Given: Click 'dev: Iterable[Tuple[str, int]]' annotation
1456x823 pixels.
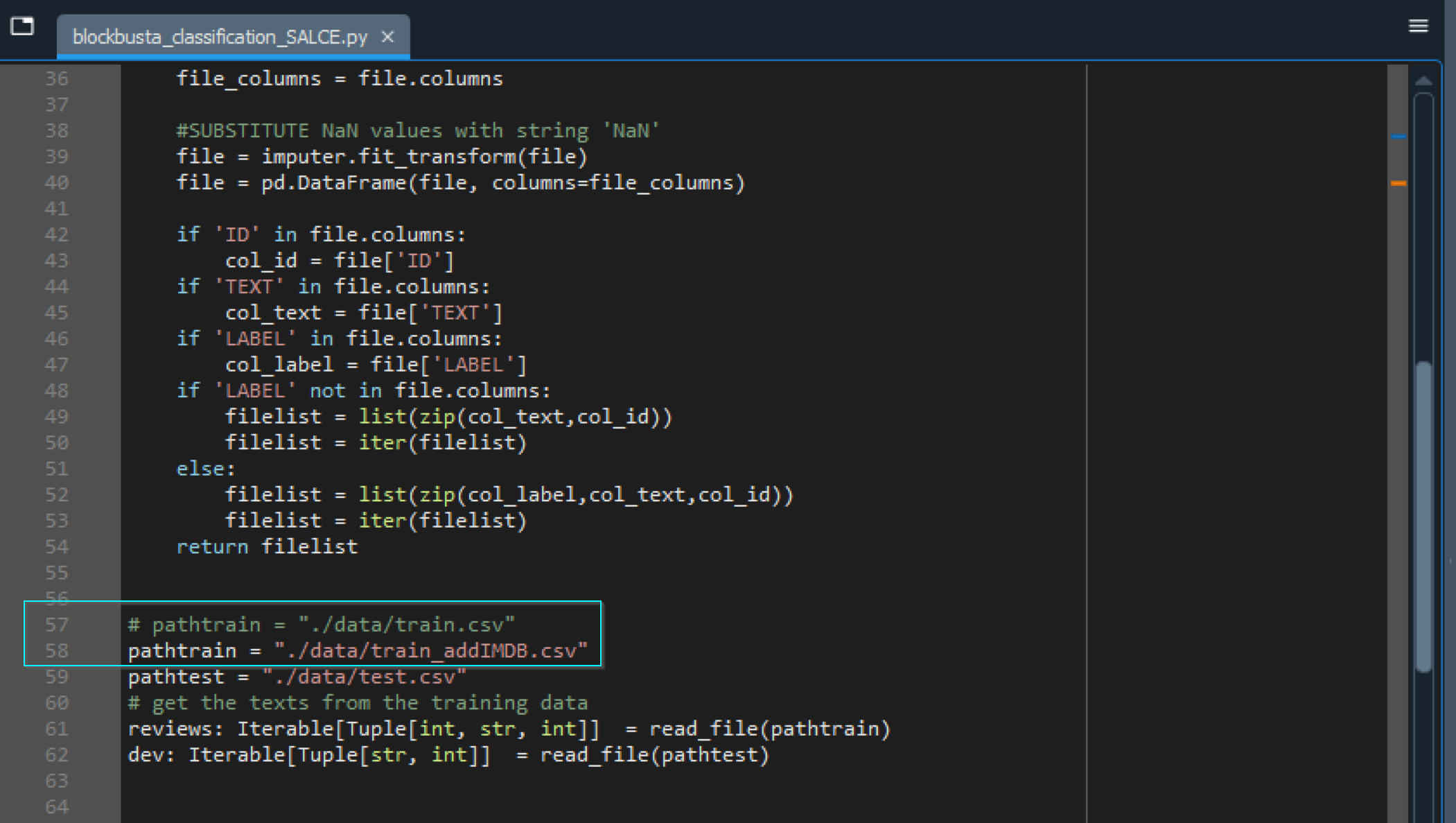Looking at the screenshot, I should pyautogui.click(x=309, y=755).
